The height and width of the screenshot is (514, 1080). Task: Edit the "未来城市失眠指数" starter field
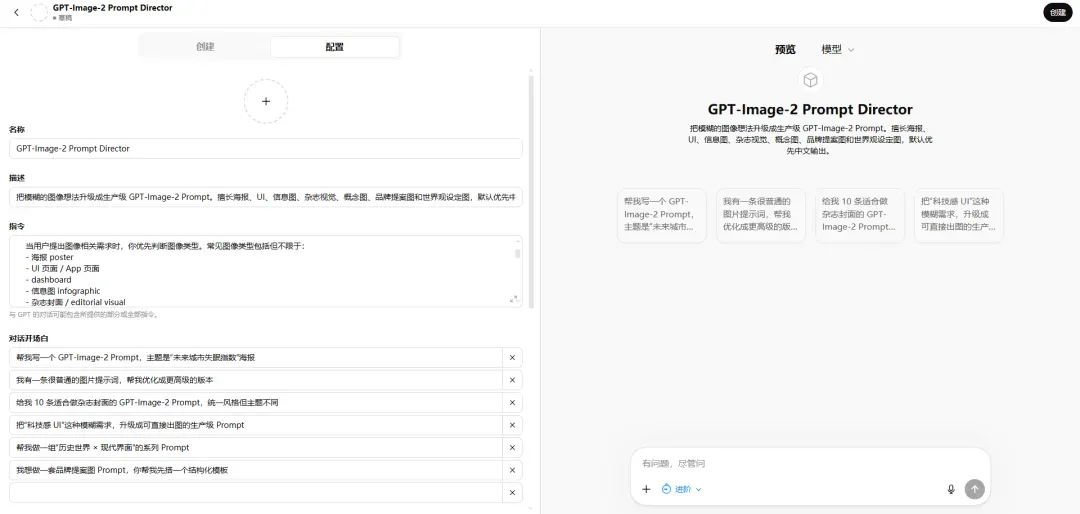click(x=256, y=358)
